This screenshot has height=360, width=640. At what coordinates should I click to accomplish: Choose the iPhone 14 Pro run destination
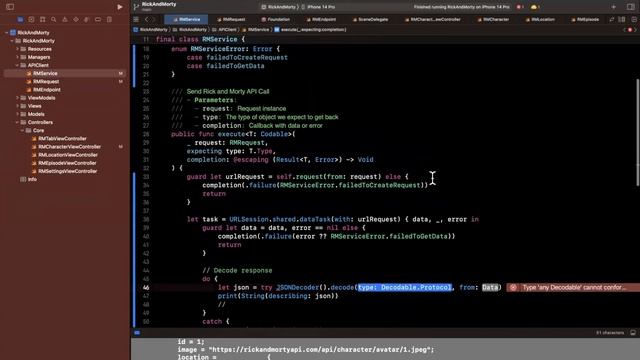318,7
